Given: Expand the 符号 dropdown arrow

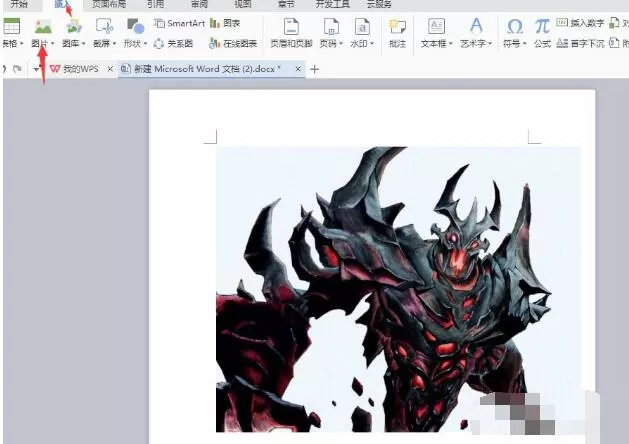Looking at the screenshot, I should point(524,43).
